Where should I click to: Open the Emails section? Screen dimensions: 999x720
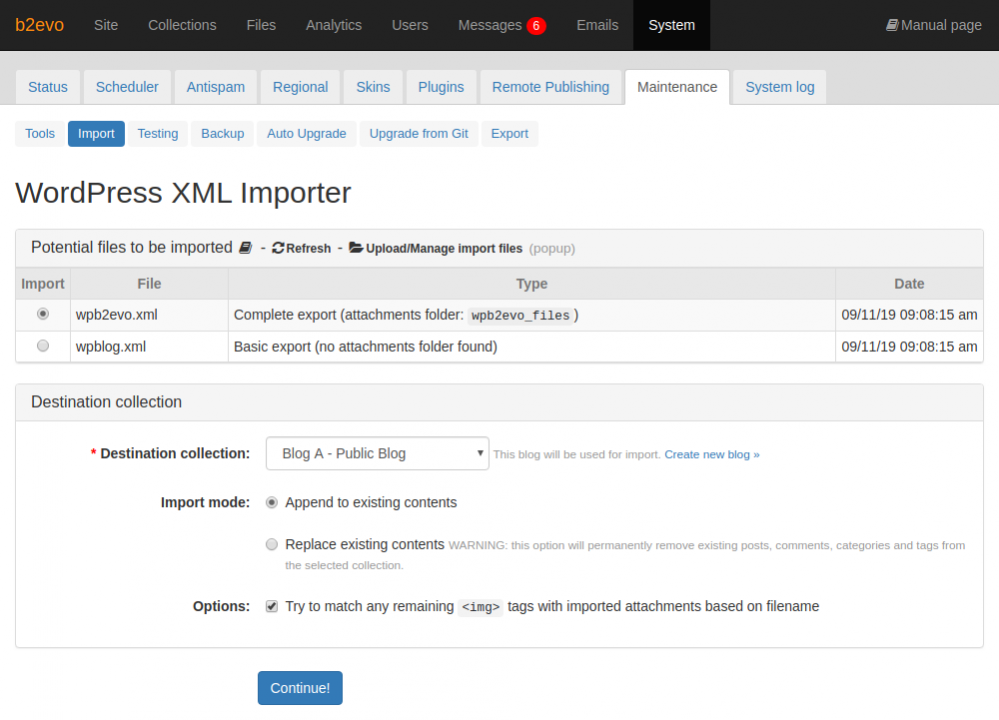point(598,25)
